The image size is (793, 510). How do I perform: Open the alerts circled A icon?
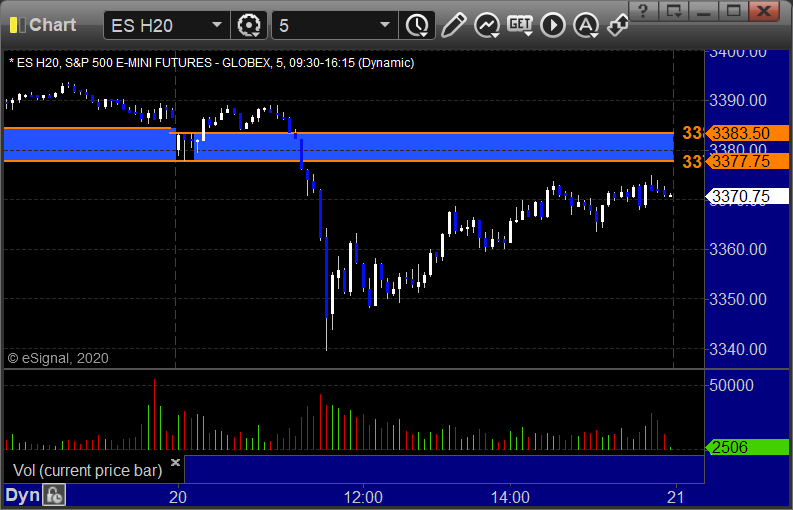pos(586,25)
